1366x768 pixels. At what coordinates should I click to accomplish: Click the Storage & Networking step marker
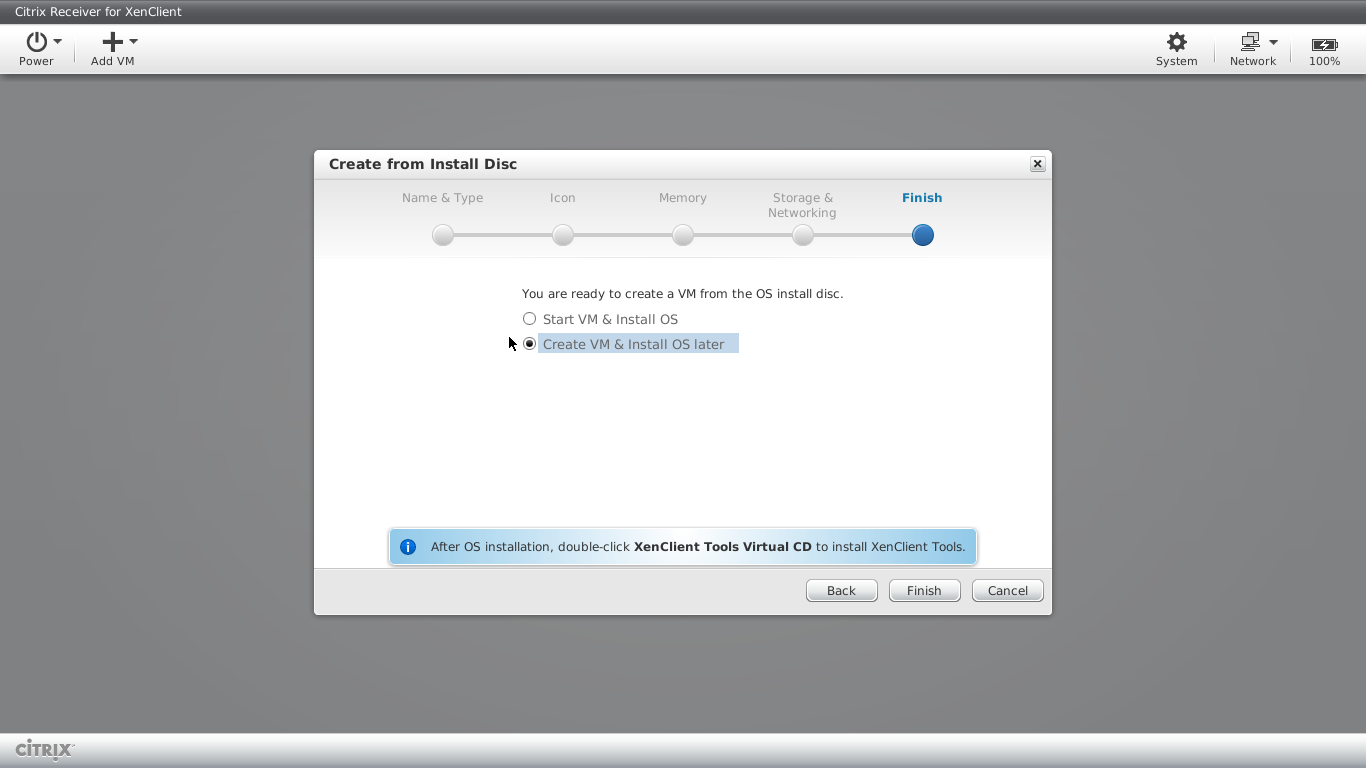coord(803,235)
